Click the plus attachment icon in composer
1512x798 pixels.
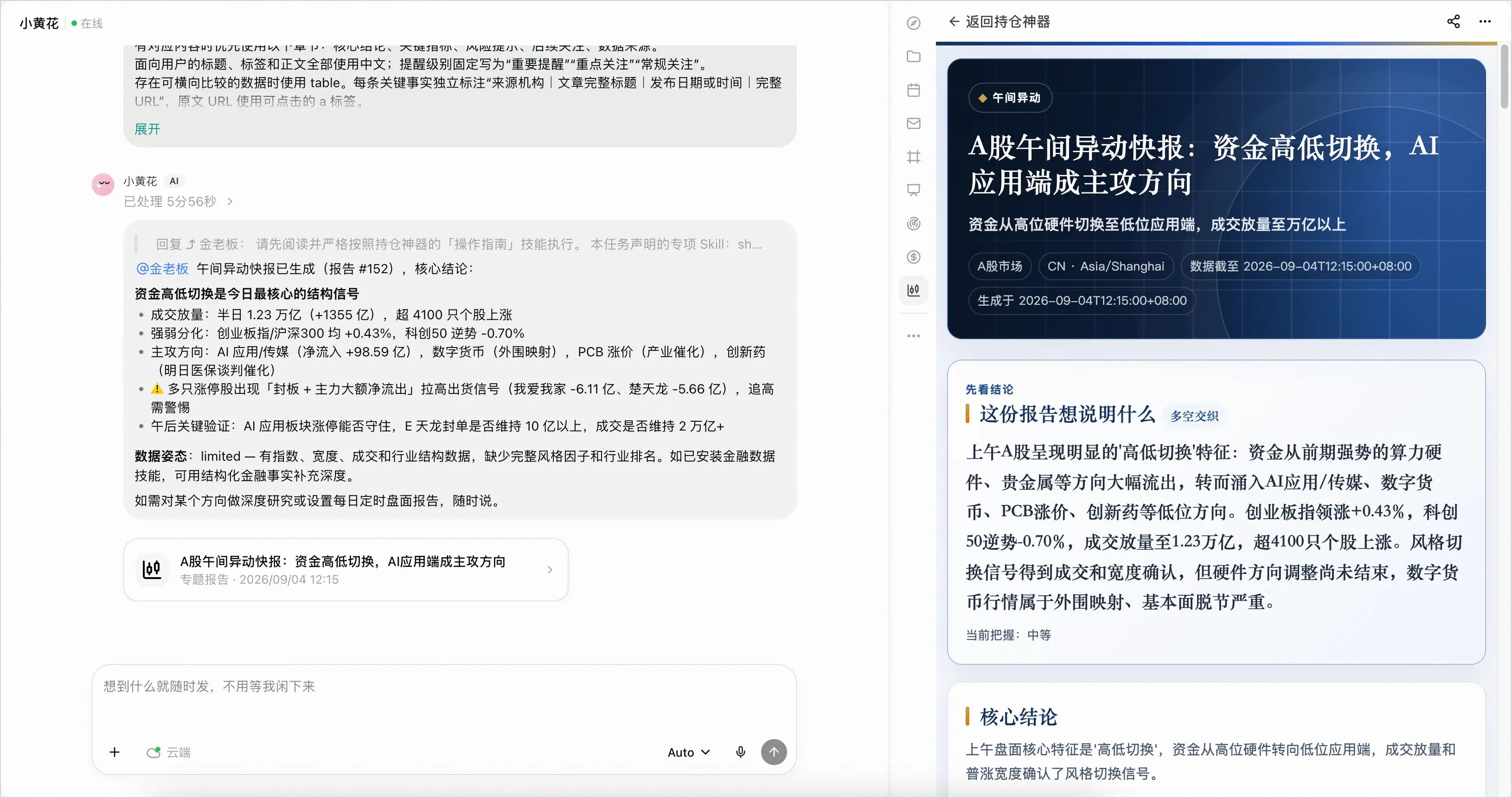(x=115, y=752)
